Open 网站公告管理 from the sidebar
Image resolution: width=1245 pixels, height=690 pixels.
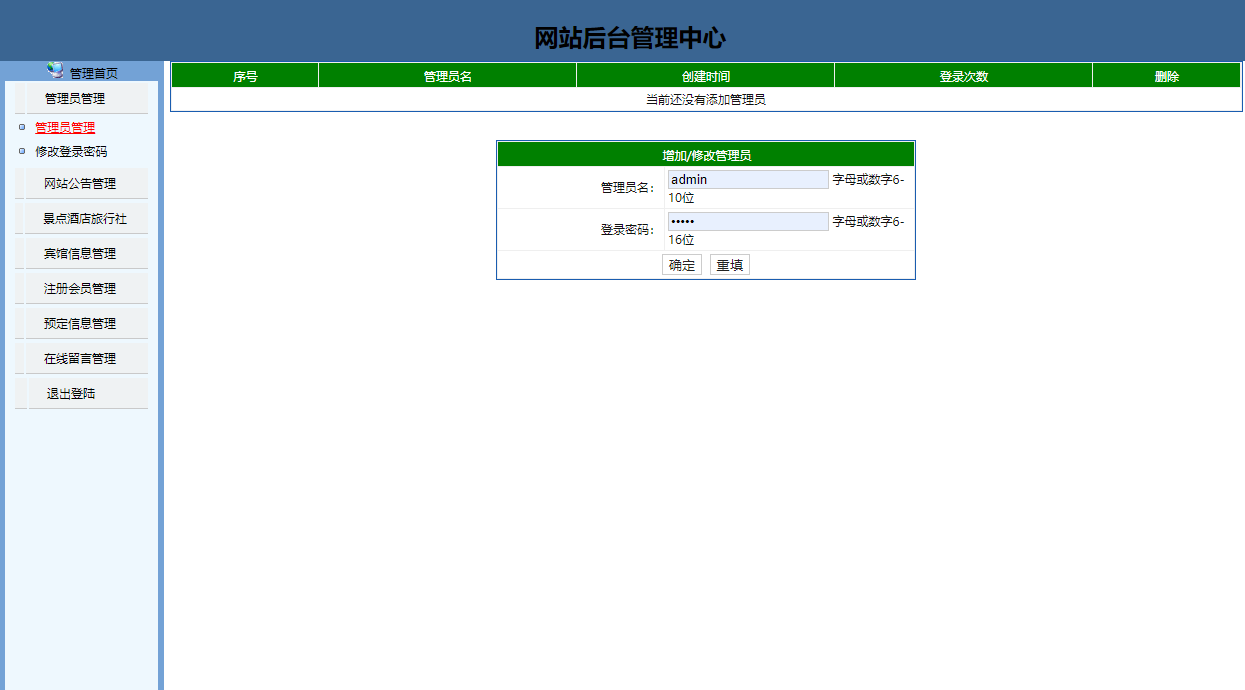(x=82, y=182)
